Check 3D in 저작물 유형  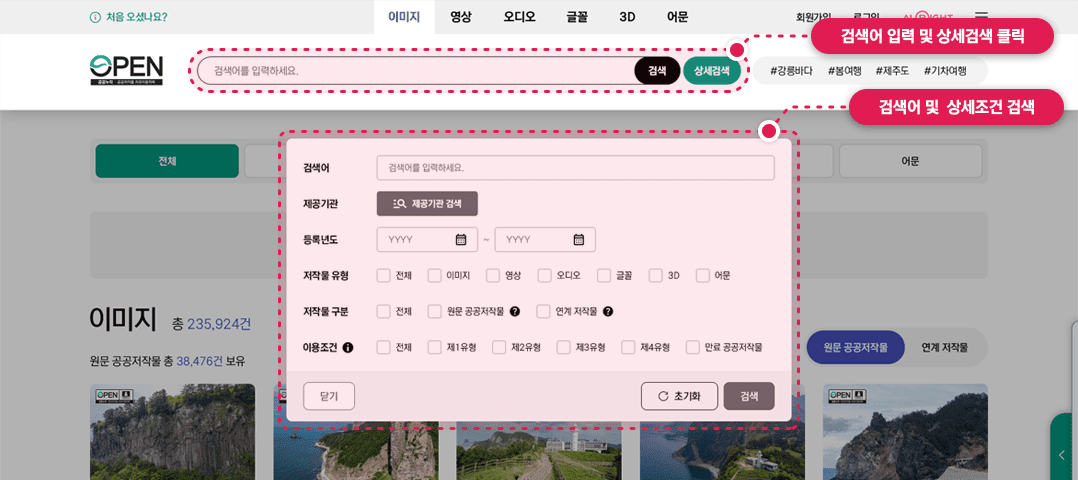(656, 276)
